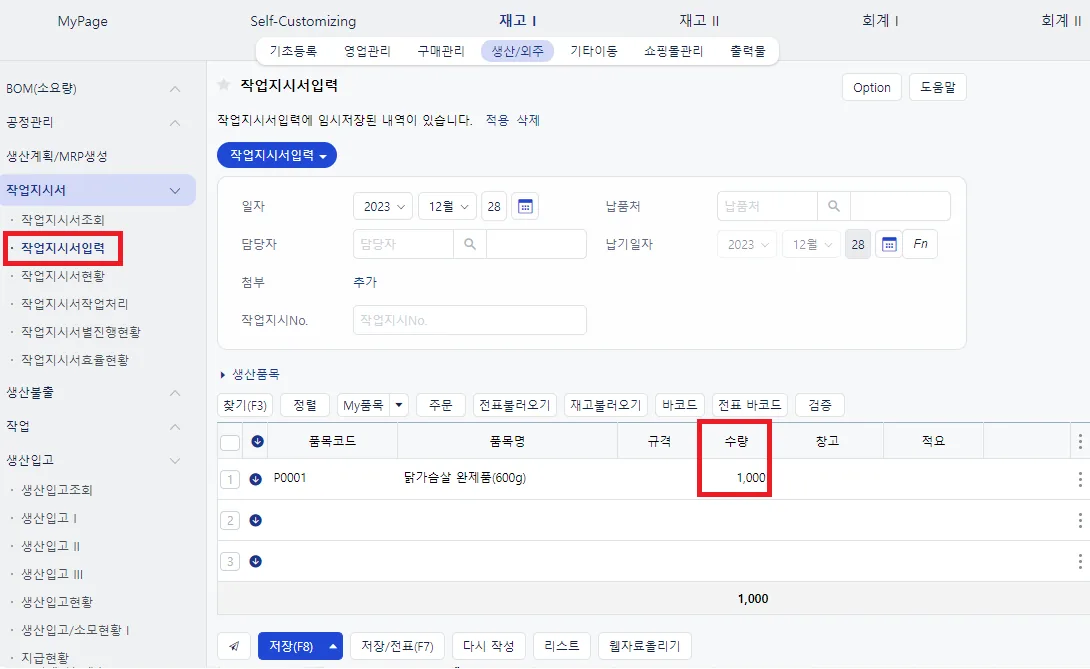
Task: Switch to the 구매관리 tab
Action: click(x=441, y=51)
